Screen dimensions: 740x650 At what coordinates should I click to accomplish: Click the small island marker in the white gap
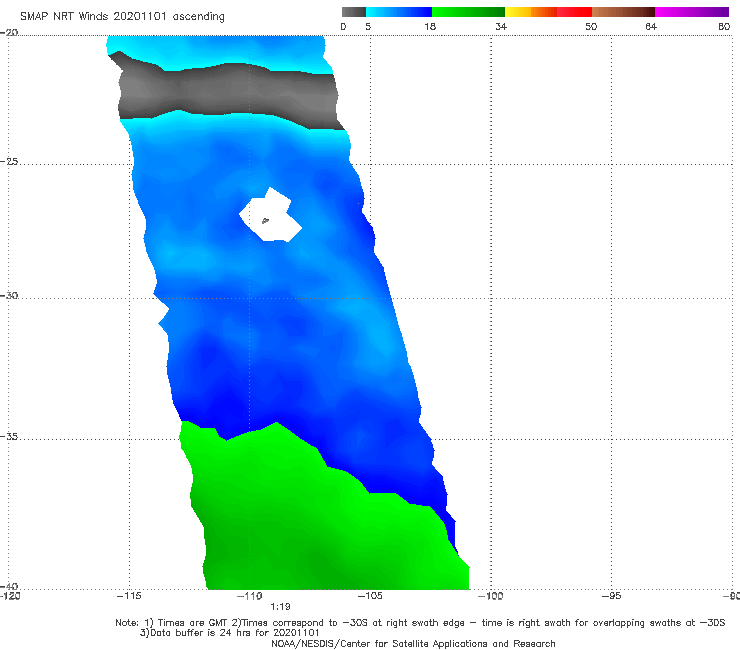[265, 220]
